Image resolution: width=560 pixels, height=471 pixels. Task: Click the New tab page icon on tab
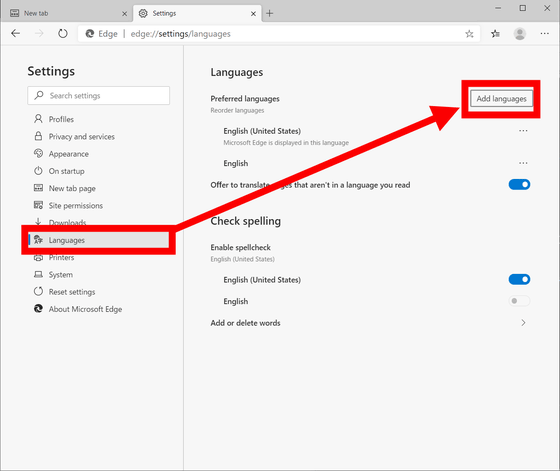15,14
